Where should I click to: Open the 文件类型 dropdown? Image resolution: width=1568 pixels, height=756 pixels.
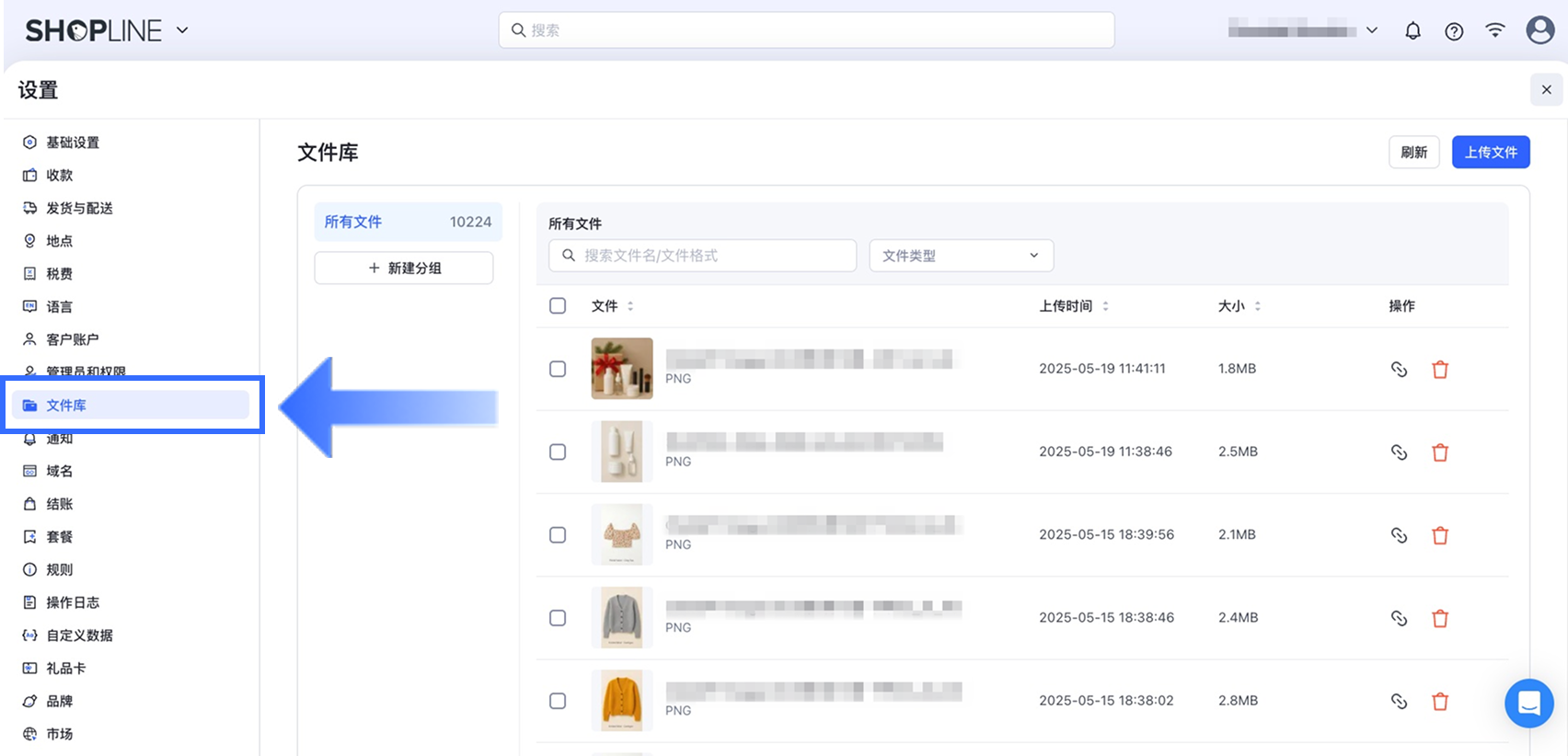point(961,256)
